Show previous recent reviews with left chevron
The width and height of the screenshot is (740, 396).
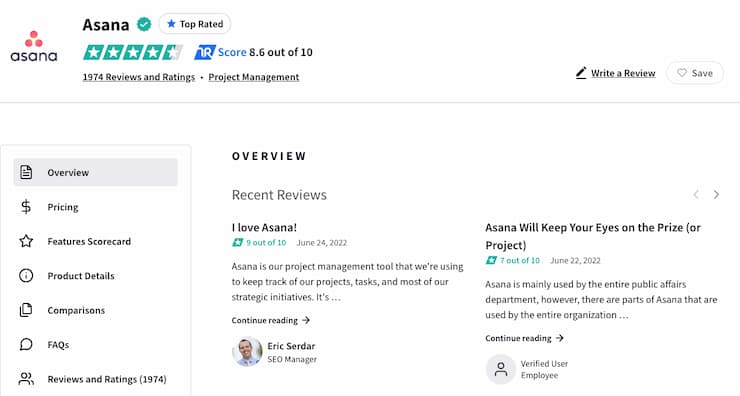pos(696,194)
